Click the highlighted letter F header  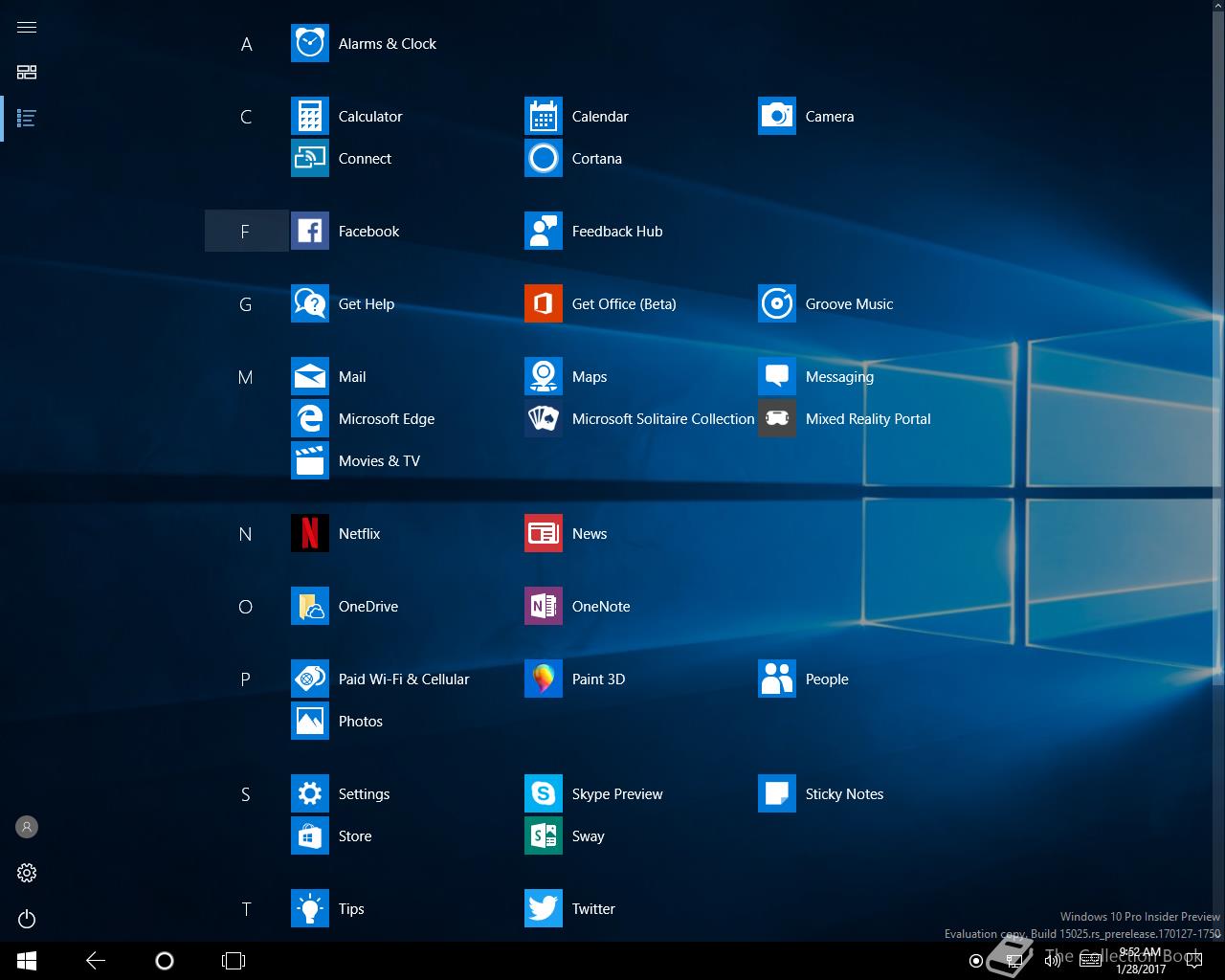(246, 232)
